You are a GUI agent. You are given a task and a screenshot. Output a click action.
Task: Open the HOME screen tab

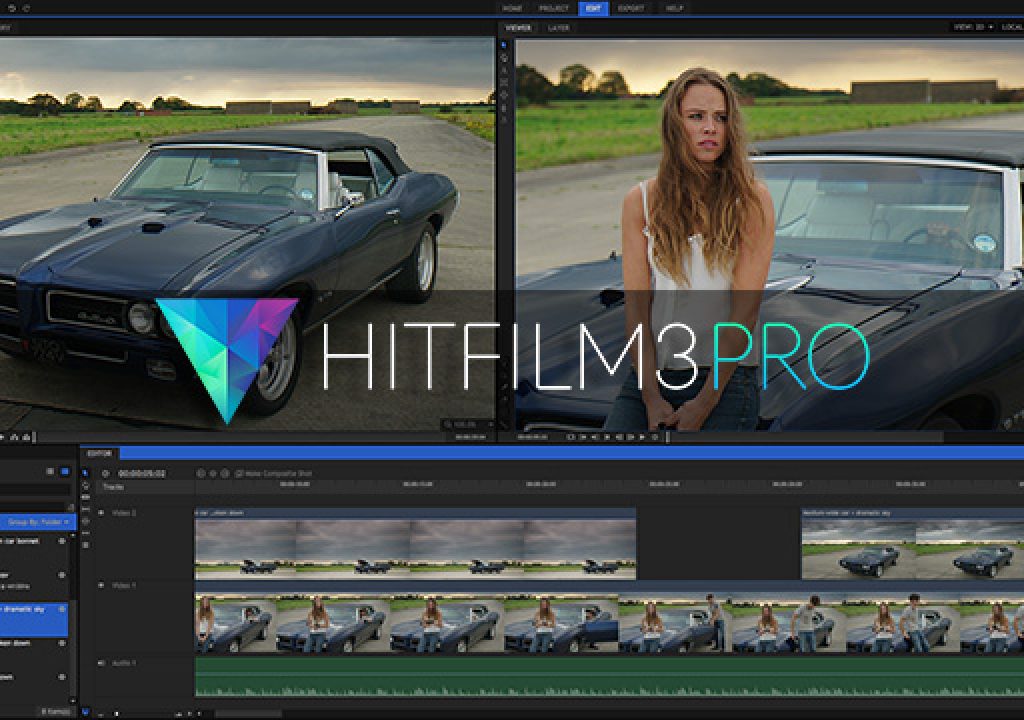(x=512, y=8)
